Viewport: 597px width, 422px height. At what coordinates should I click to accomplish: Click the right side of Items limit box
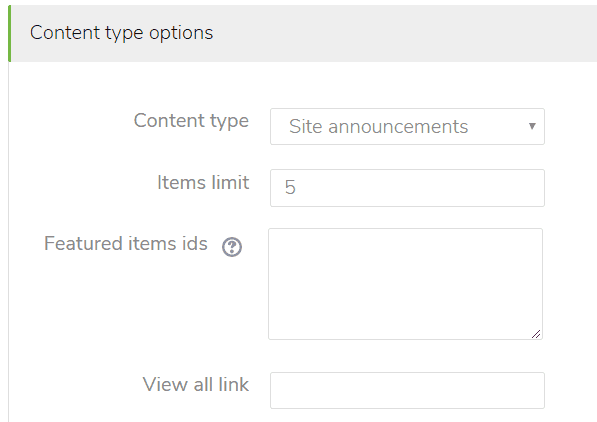525,188
